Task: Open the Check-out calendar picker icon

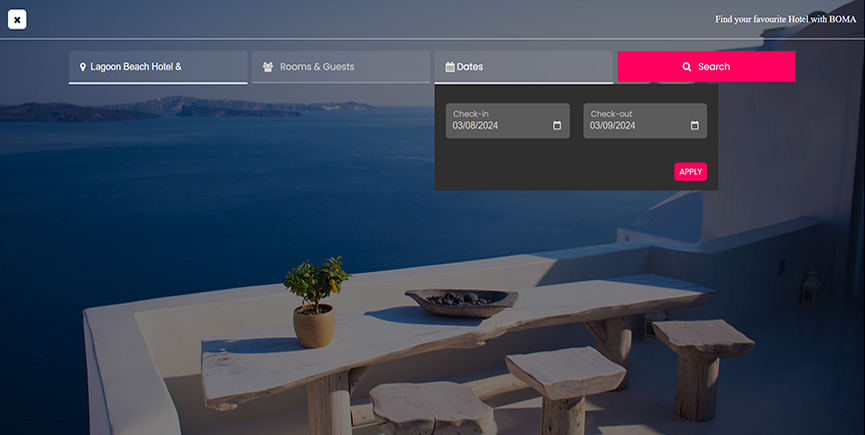Action: (x=695, y=126)
